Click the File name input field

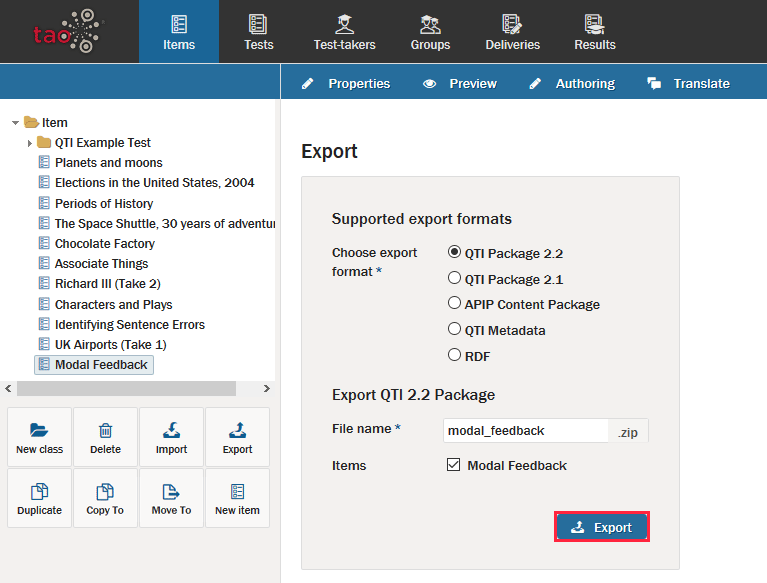[x=526, y=431]
